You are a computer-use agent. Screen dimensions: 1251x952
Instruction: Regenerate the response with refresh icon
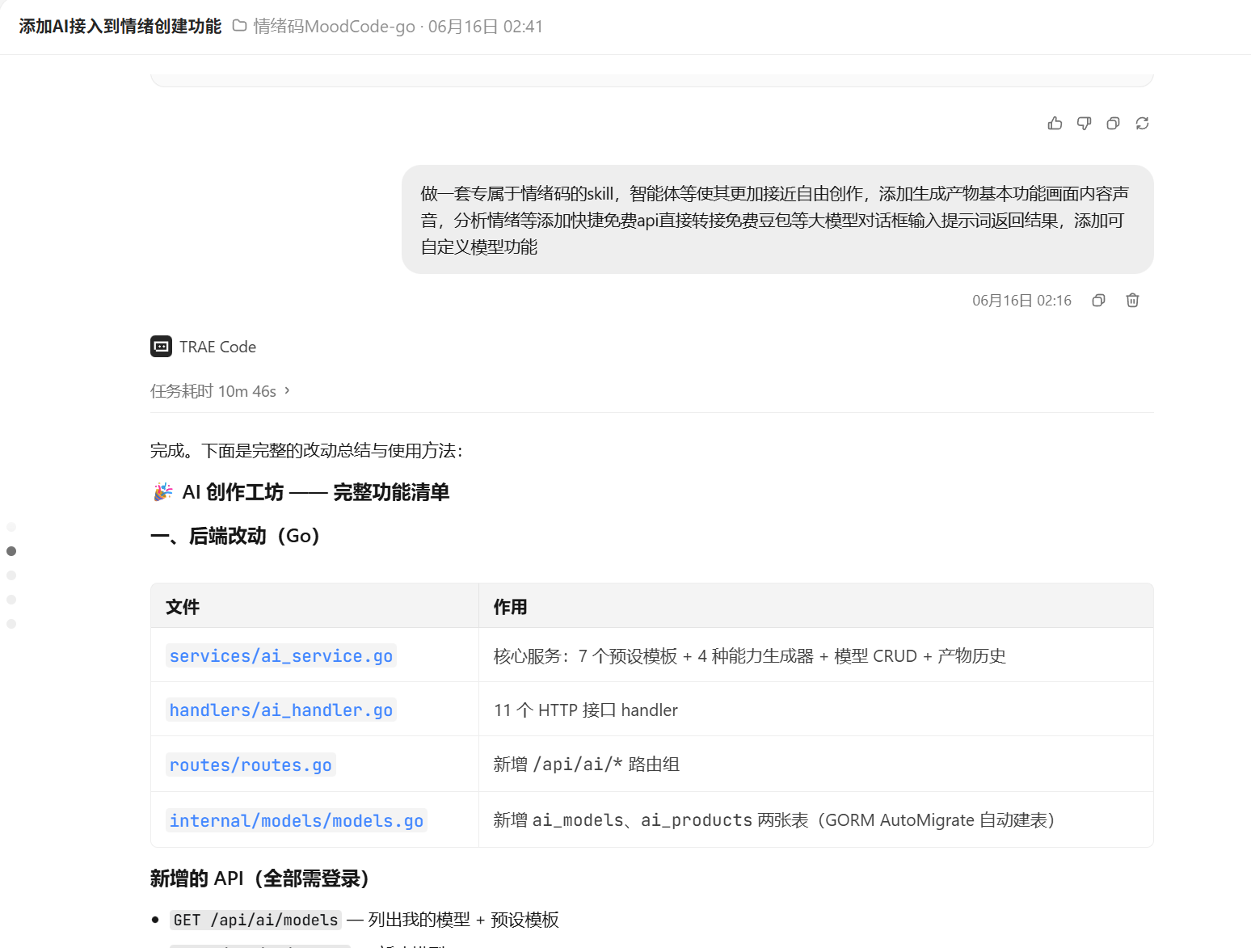pyautogui.click(x=1142, y=123)
